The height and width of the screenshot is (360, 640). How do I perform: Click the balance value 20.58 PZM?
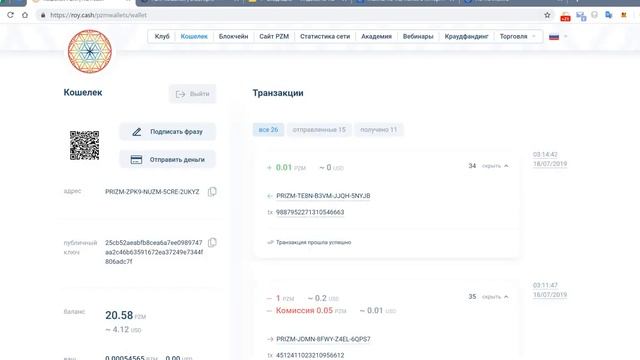[x=125, y=316]
